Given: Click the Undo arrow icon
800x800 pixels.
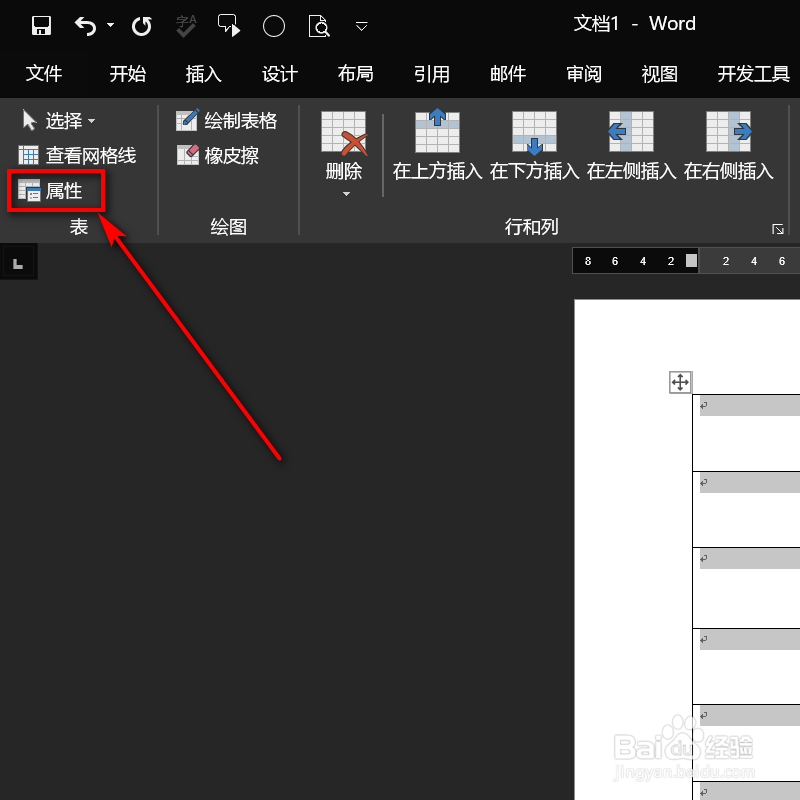Looking at the screenshot, I should (x=85, y=26).
